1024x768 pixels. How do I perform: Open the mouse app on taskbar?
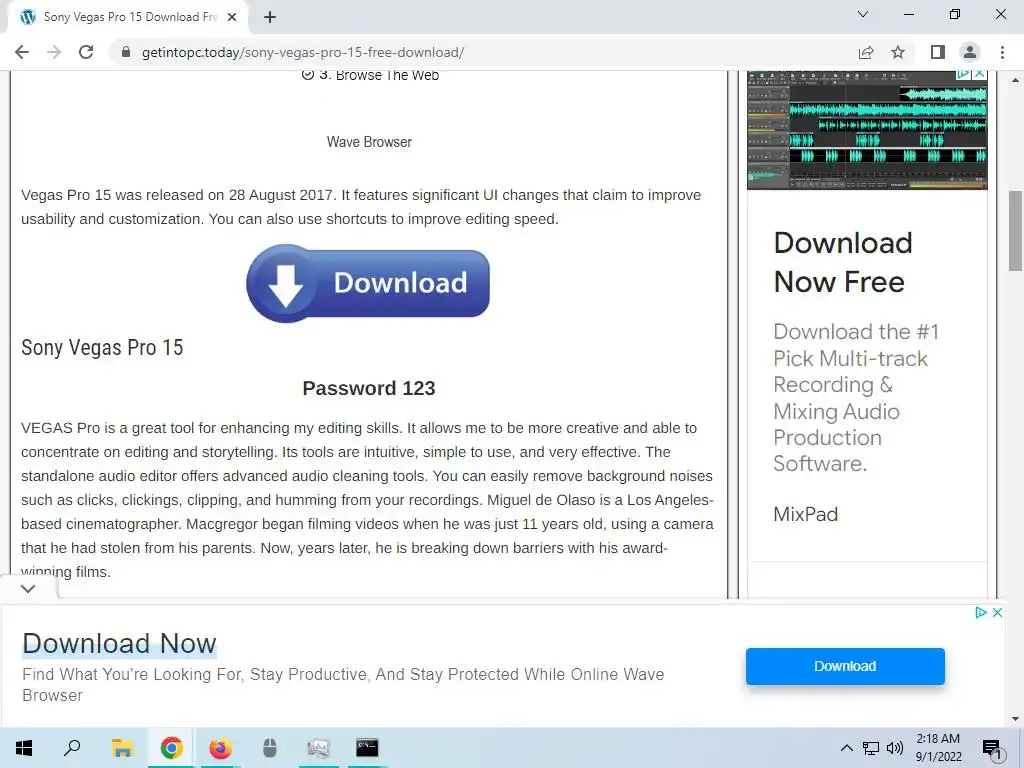pyautogui.click(x=269, y=748)
